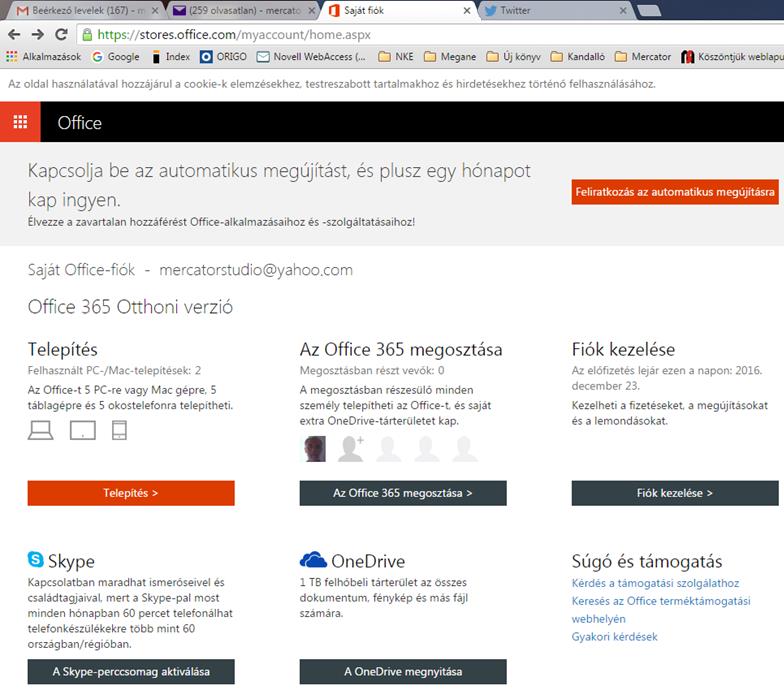Open the Gyakori kérdések link

pyautogui.click(x=614, y=636)
